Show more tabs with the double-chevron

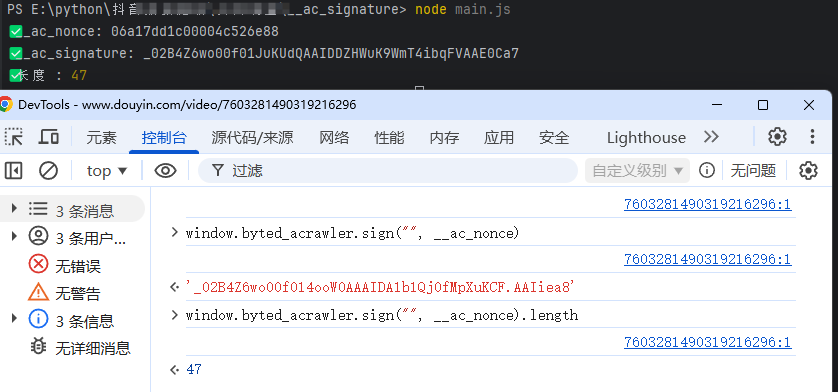point(711,137)
